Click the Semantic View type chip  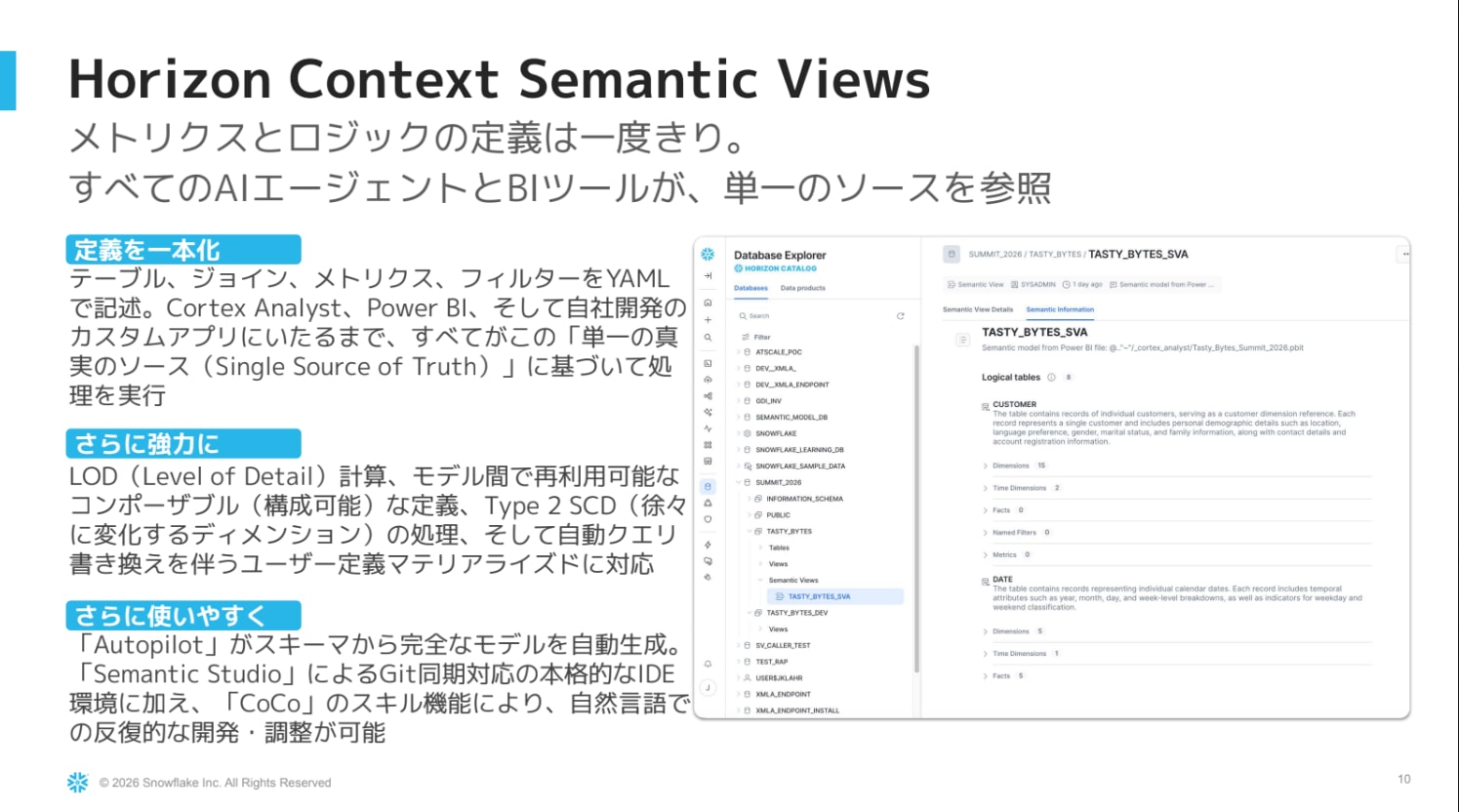click(976, 285)
